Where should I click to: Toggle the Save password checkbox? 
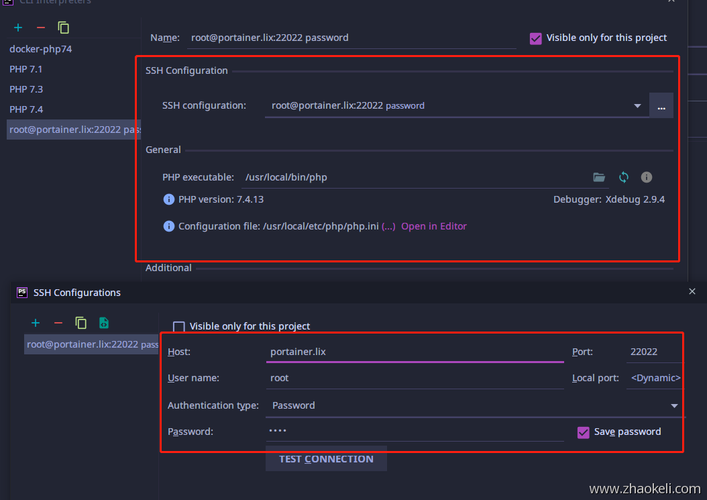click(x=583, y=433)
